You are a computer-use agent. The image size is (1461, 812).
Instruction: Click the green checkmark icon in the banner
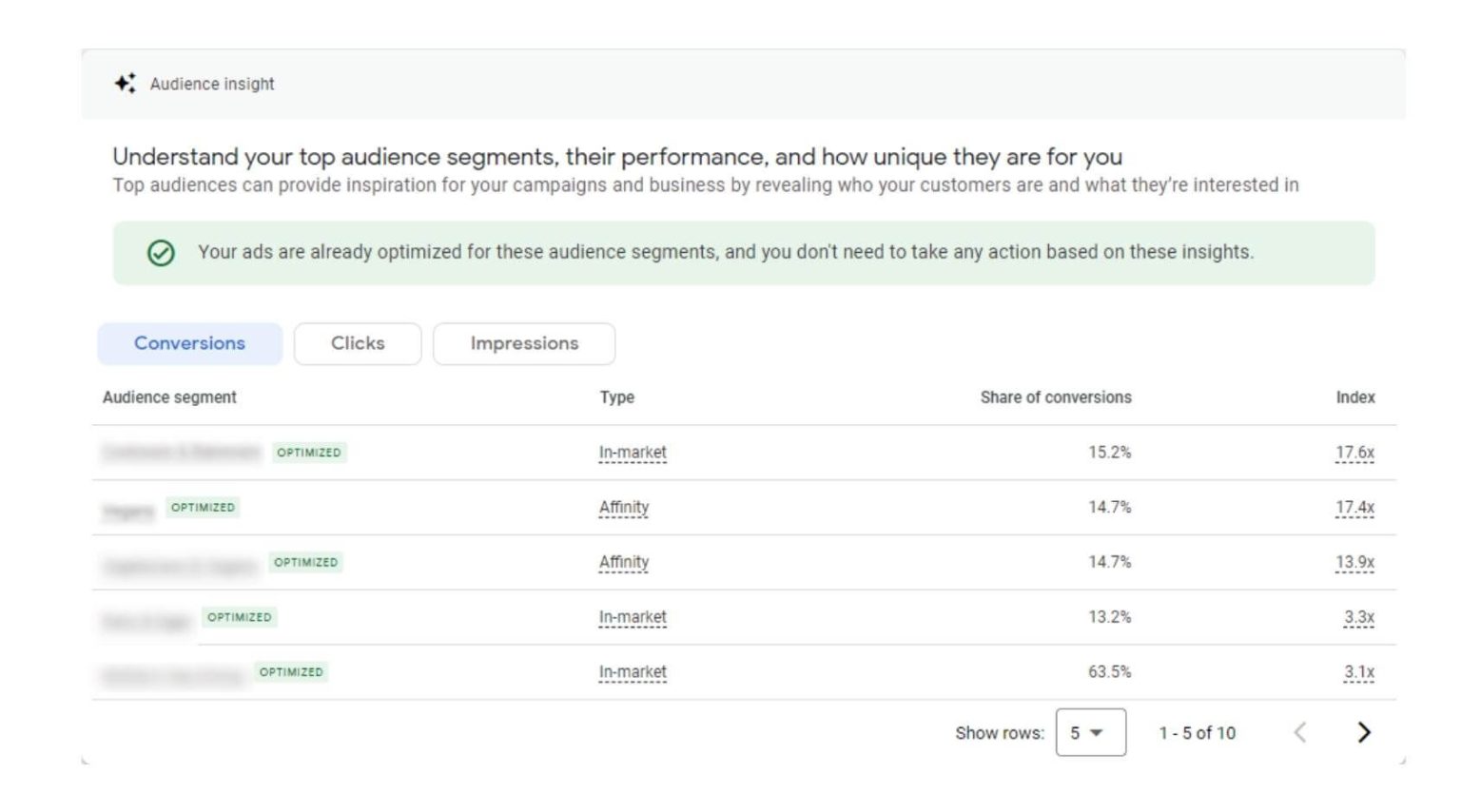click(x=160, y=253)
